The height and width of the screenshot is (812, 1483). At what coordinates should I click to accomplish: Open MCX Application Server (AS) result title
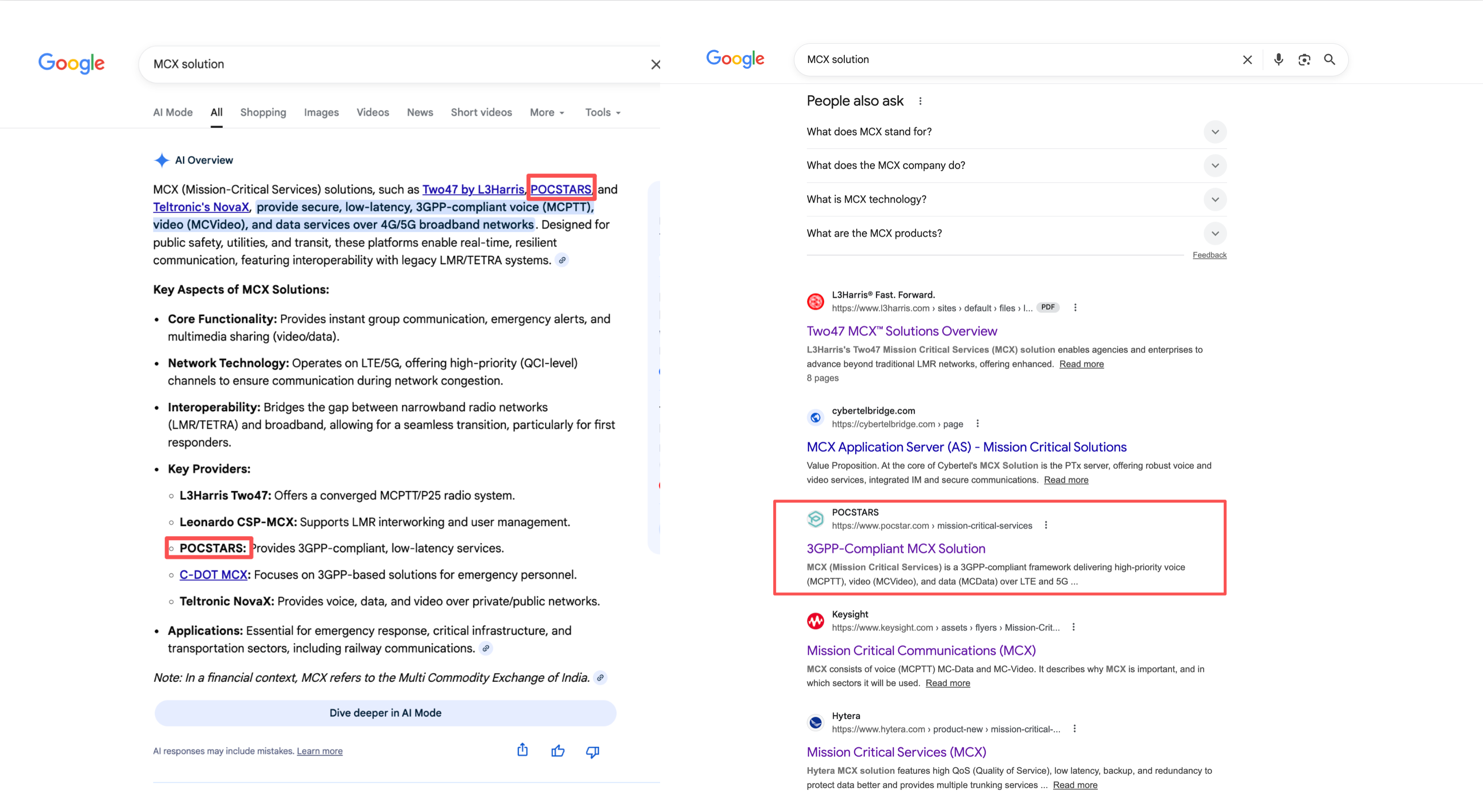coord(966,447)
